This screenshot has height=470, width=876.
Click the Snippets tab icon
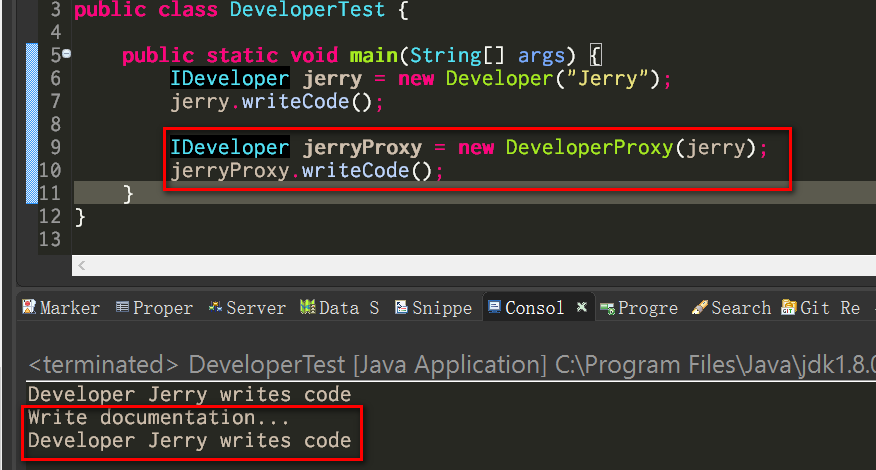pos(401,307)
